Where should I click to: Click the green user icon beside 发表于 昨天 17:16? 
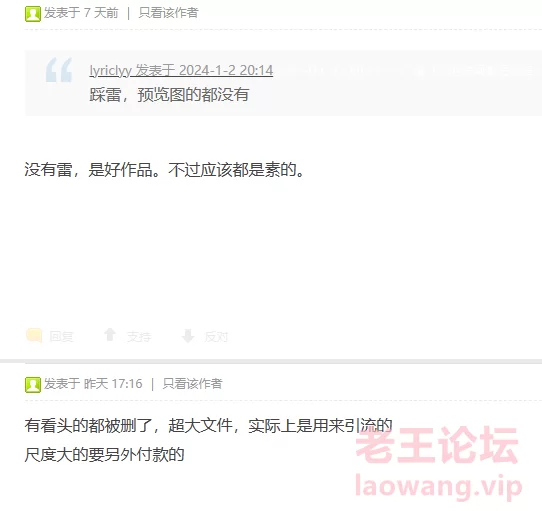(33, 385)
